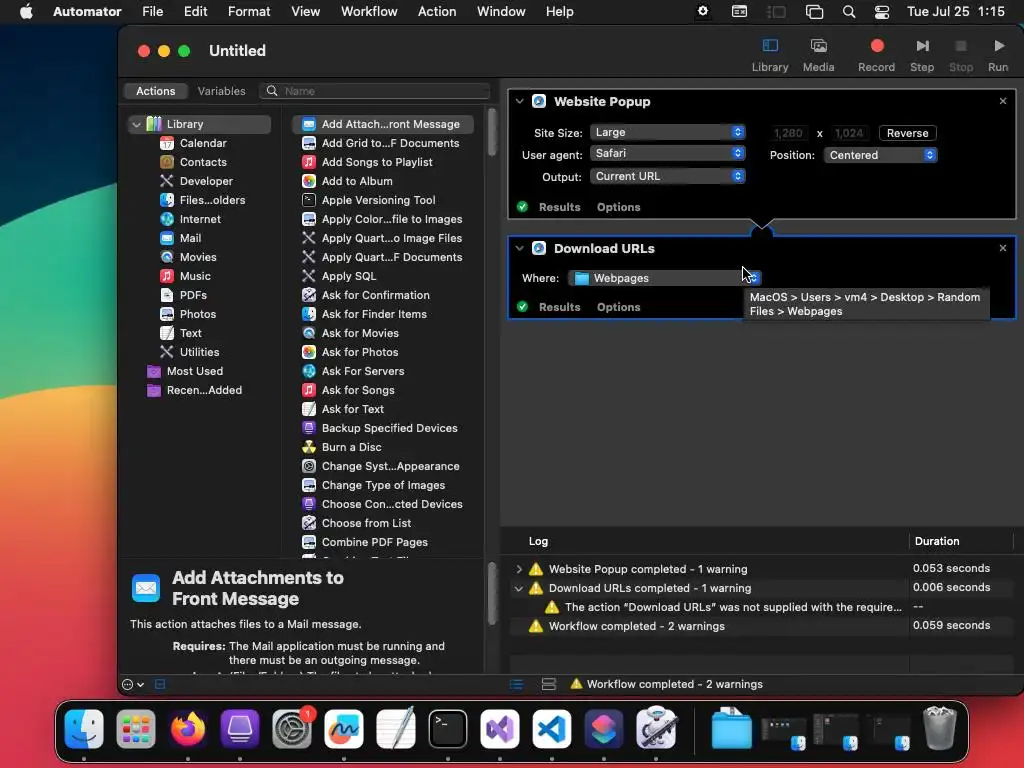Screen dimensions: 1024x768
Task: Run the workflow
Action: (998, 55)
